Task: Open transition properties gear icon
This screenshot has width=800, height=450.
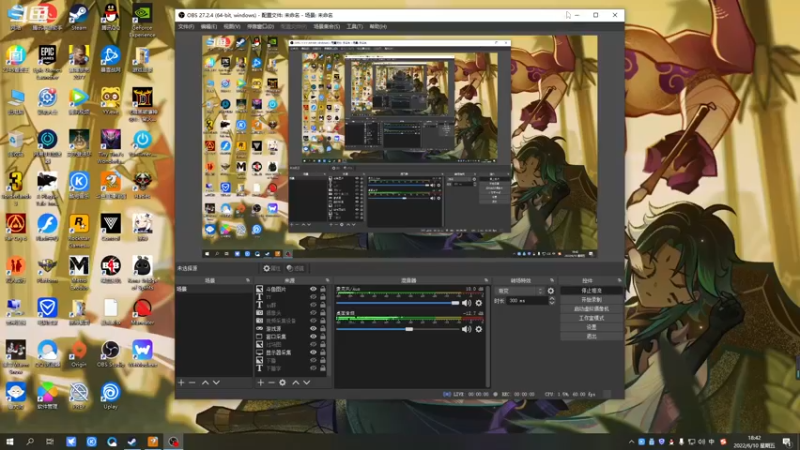Action: (551, 291)
